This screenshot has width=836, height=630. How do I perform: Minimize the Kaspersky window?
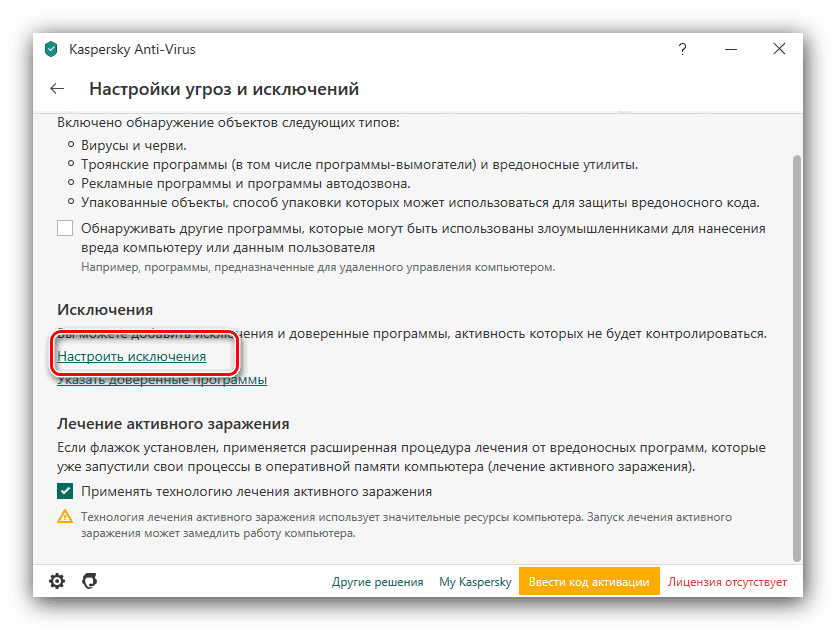tap(731, 48)
